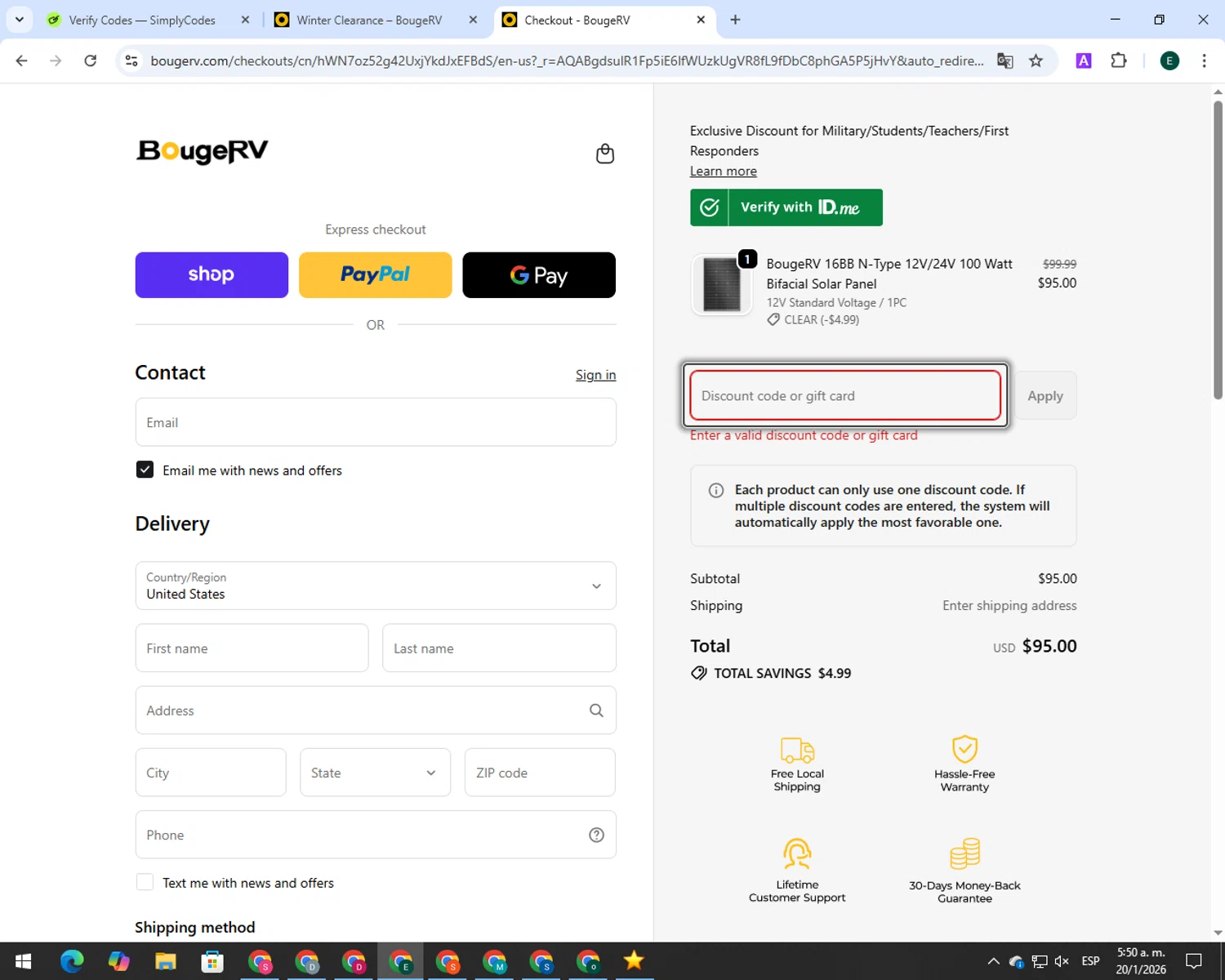Image resolution: width=1225 pixels, height=980 pixels.
Task: Check Text me with news and offers
Action: tap(145, 882)
